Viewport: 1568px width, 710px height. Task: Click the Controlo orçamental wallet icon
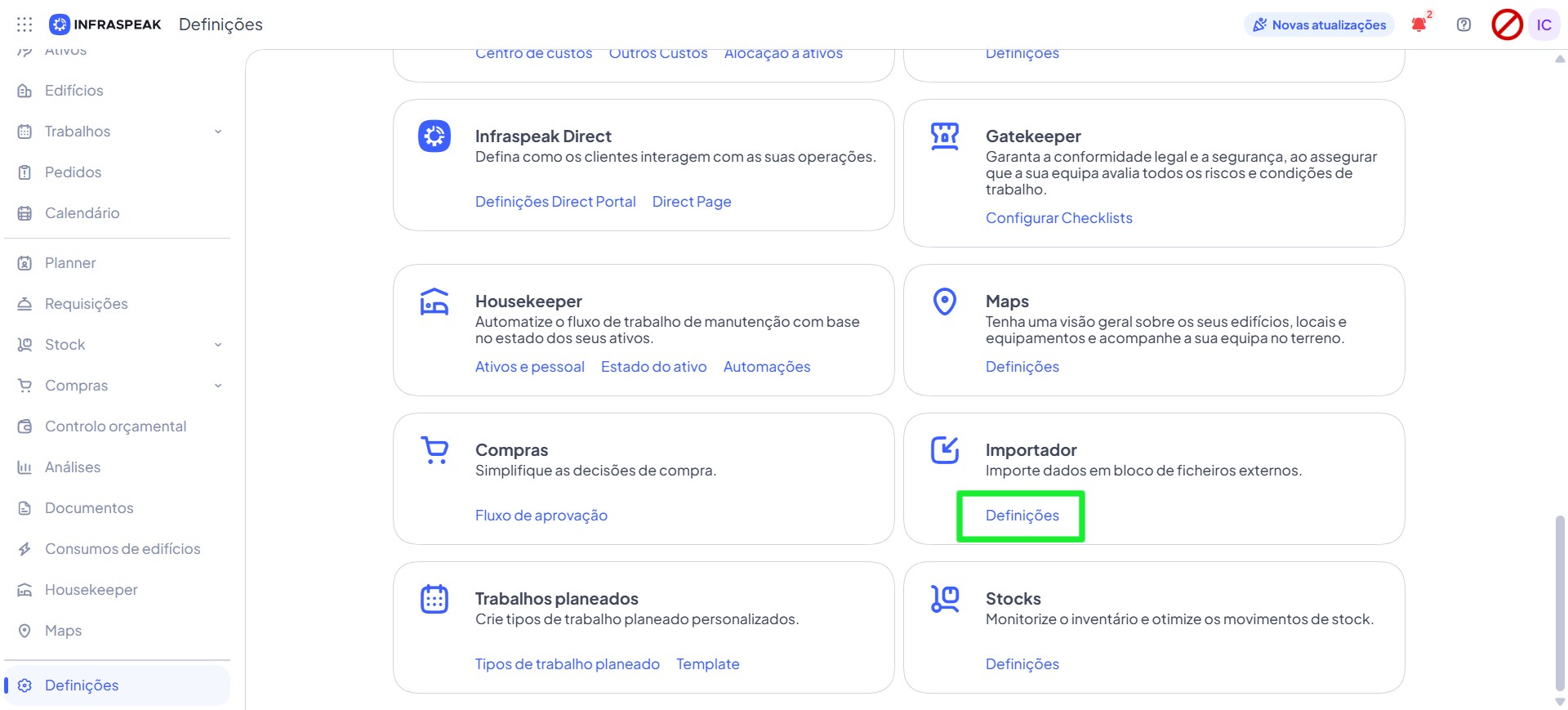pyautogui.click(x=24, y=426)
